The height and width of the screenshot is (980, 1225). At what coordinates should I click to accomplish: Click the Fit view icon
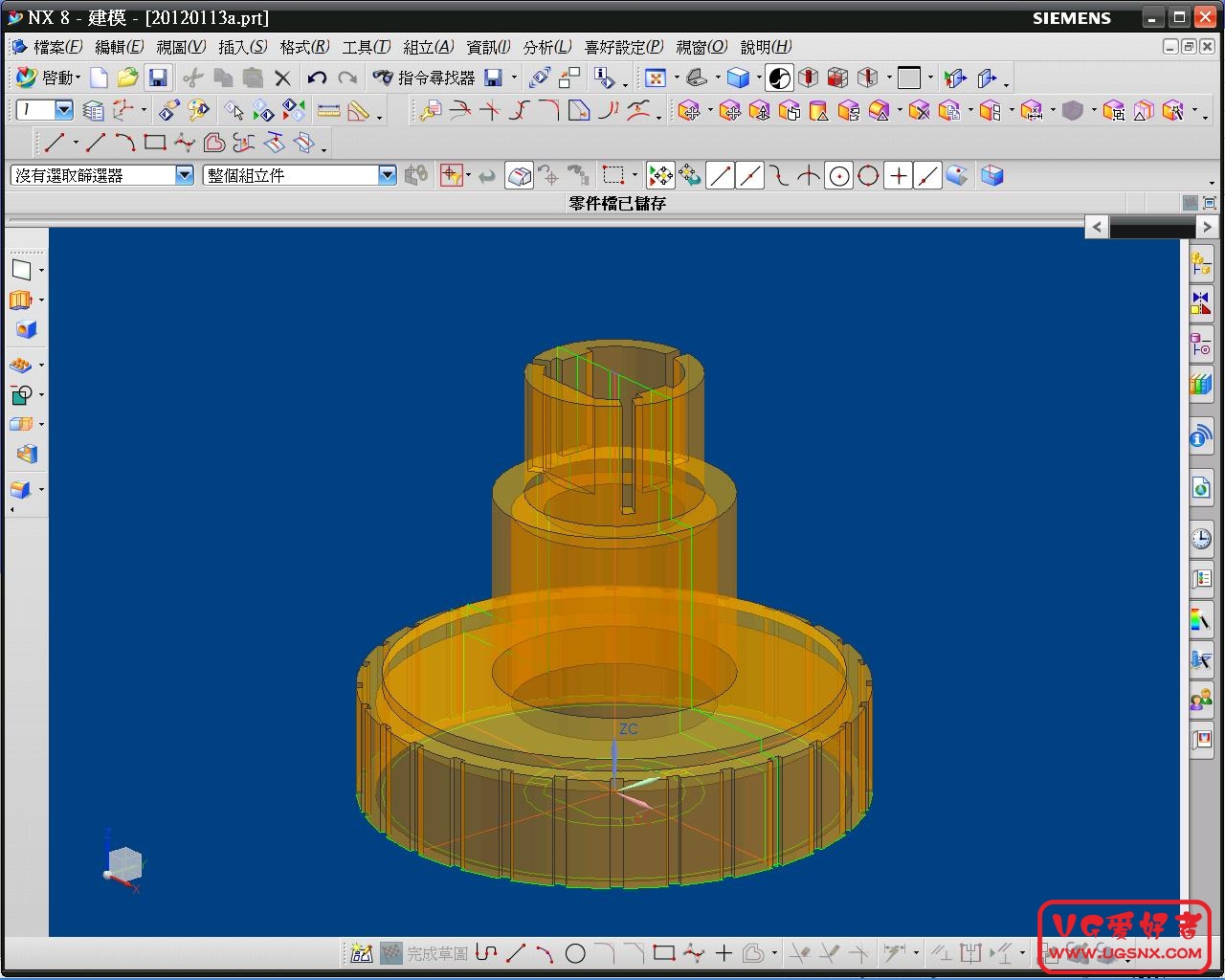coord(656,78)
